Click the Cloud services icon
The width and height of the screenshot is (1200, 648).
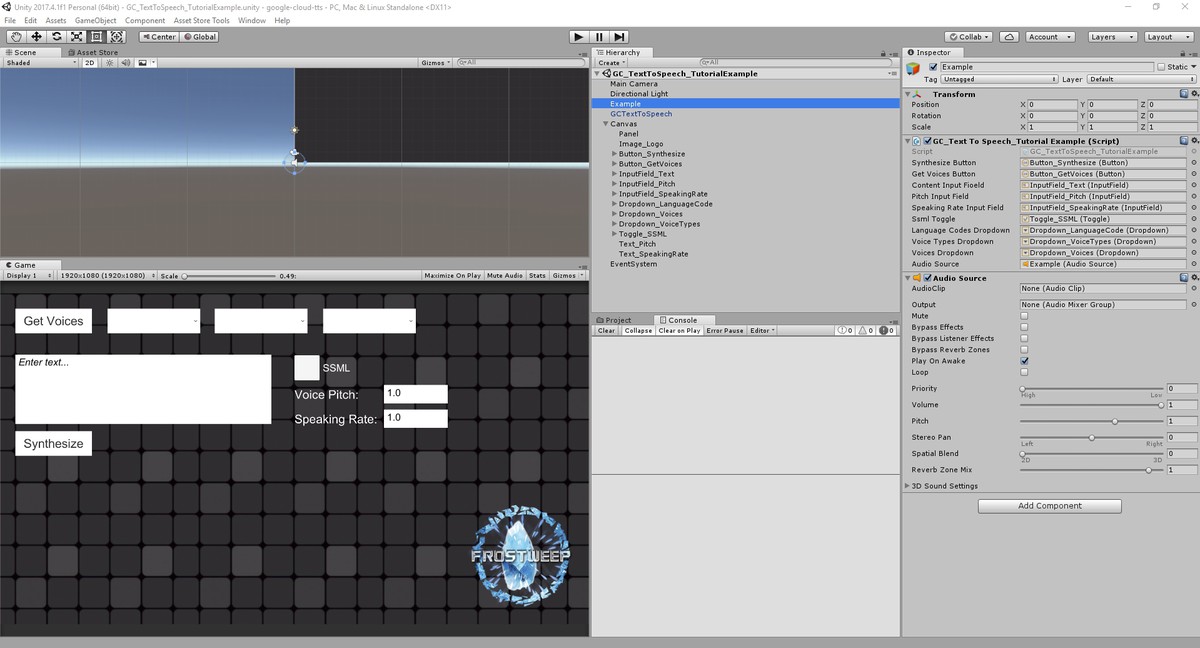[1009, 36]
